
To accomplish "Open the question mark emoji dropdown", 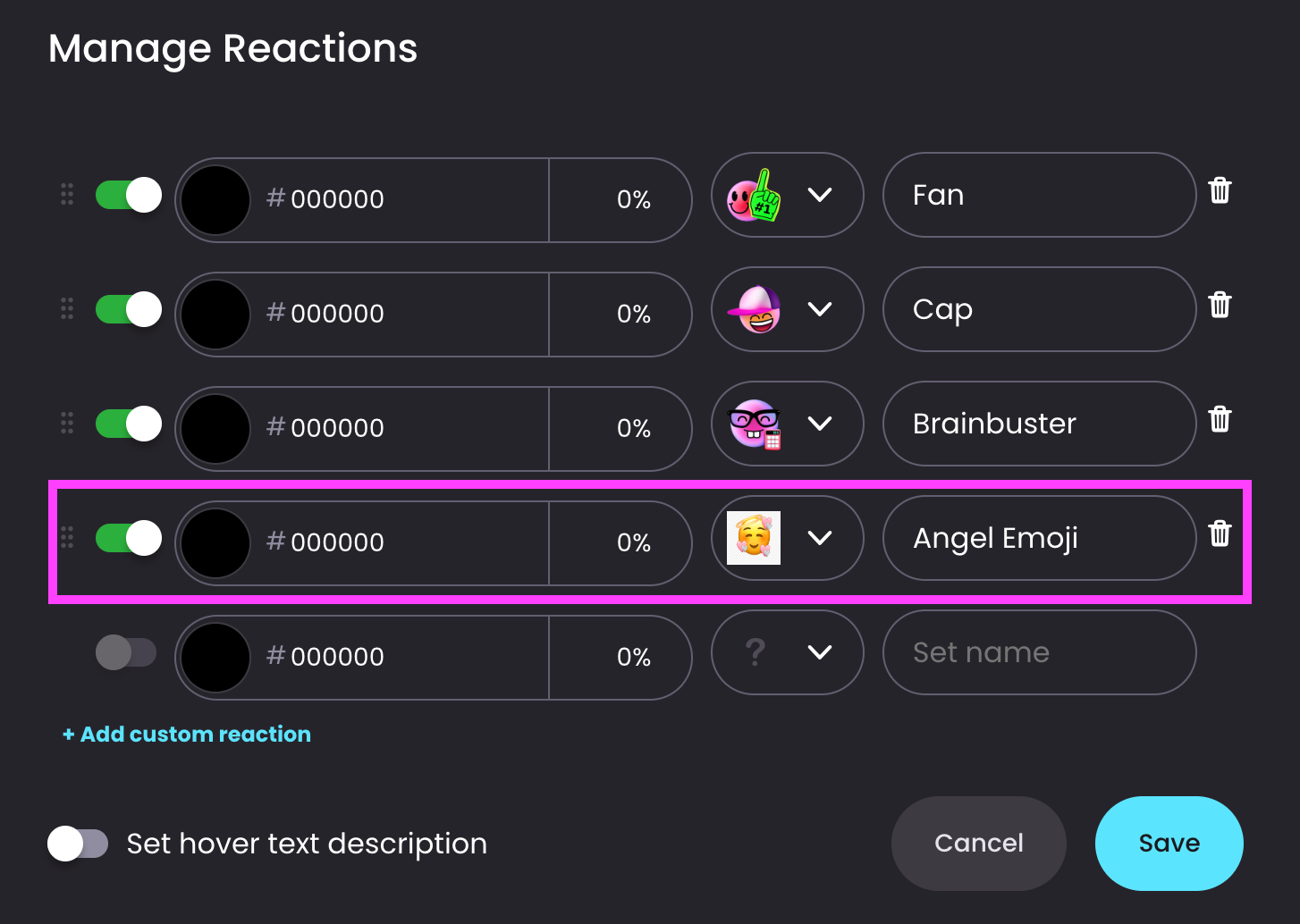I will click(x=788, y=652).
